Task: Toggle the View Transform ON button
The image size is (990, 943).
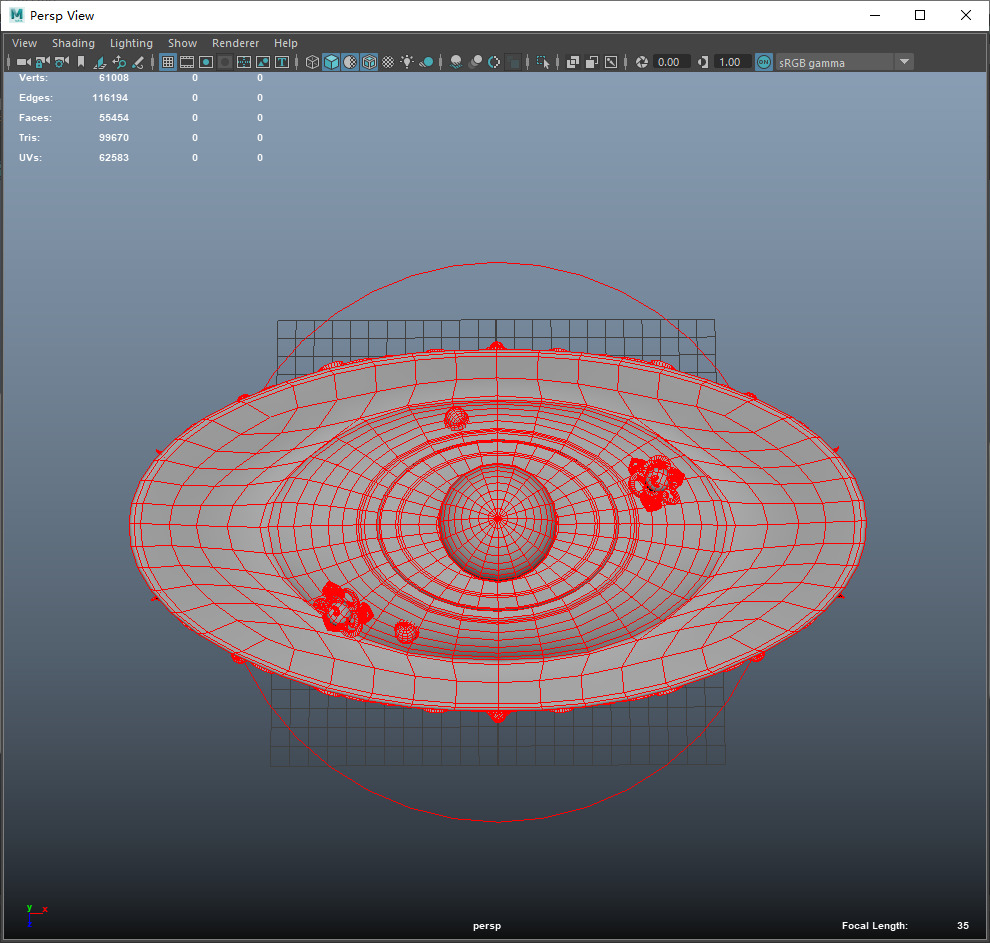Action: (x=763, y=62)
